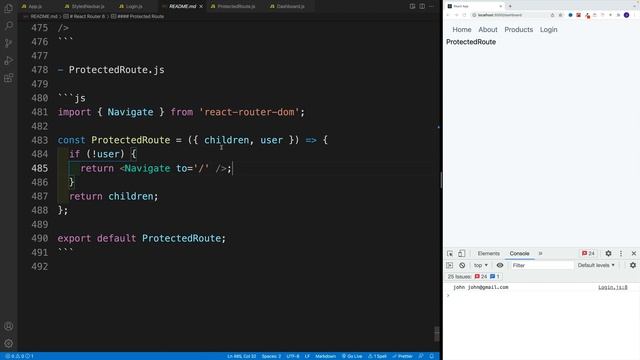
Task: Click the Products link in browser page
Action: point(518,30)
